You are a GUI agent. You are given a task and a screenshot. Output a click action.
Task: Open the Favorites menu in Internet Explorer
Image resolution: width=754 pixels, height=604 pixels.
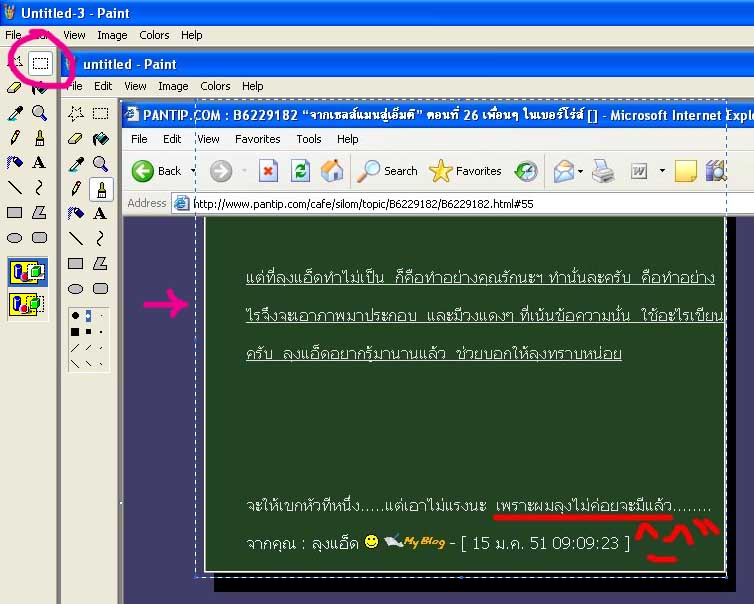coord(257,139)
